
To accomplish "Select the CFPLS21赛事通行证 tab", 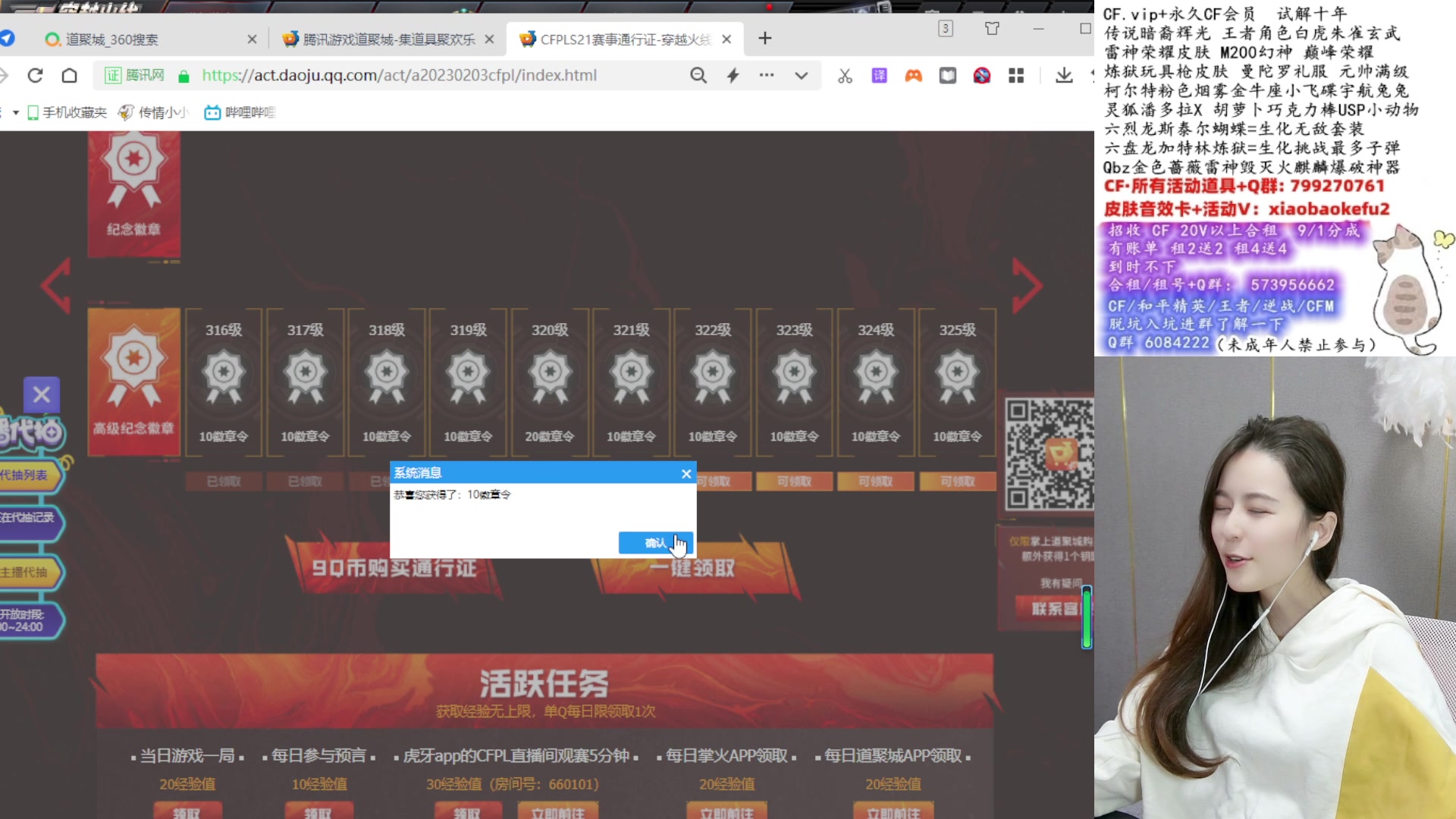I will 626,39.
